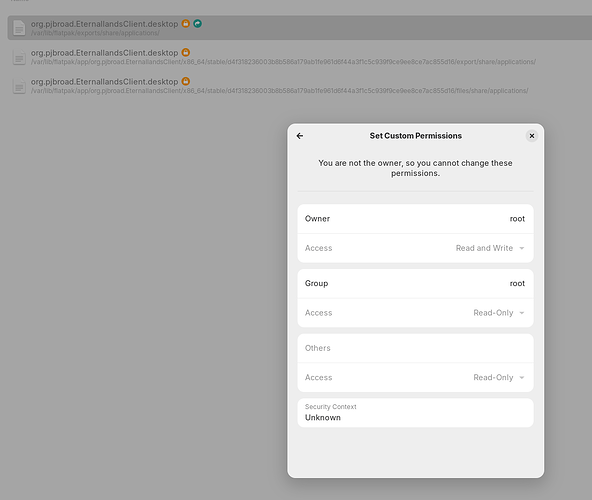The height and width of the screenshot is (500, 592).
Task: Select the Owner root row
Action: [415, 219]
